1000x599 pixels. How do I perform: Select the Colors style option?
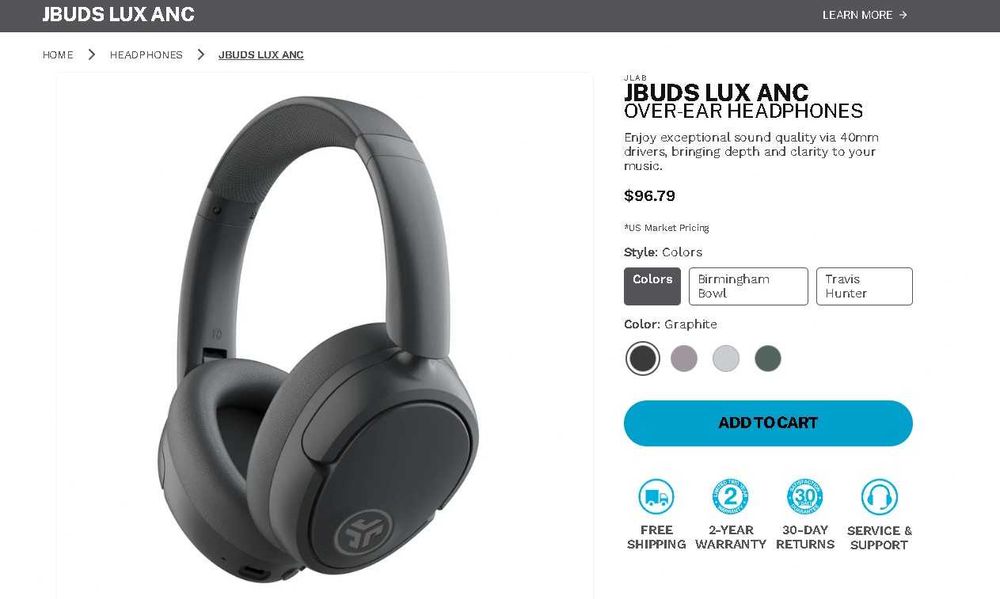[x=652, y=286]
